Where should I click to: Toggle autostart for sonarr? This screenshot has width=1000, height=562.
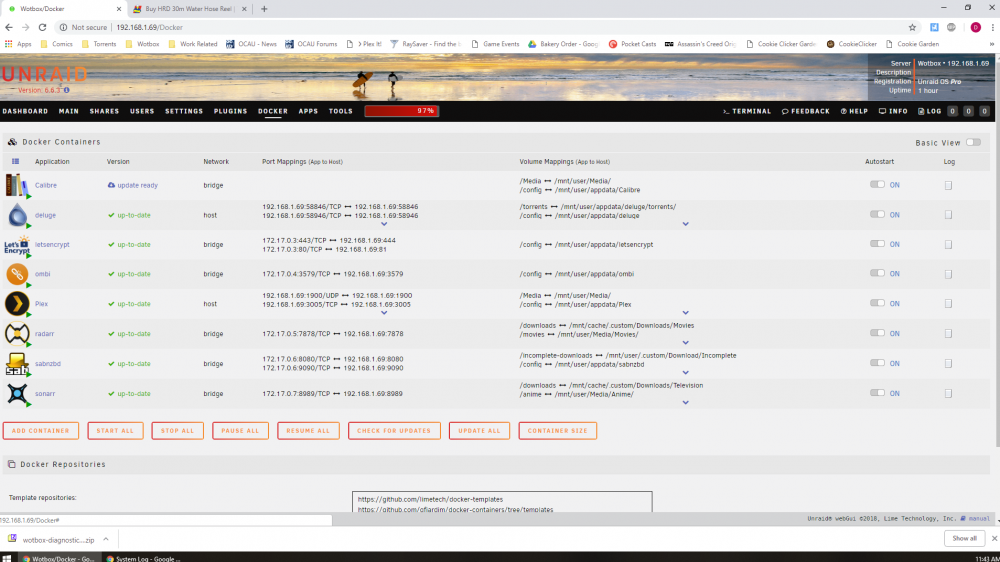(x=878, y=393)
